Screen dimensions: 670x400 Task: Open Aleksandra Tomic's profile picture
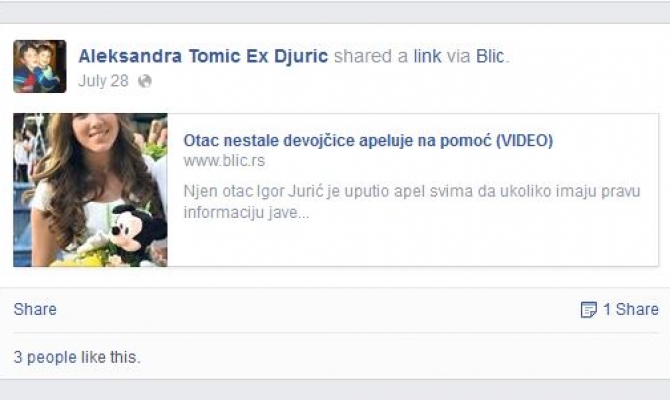pos(39,66)
